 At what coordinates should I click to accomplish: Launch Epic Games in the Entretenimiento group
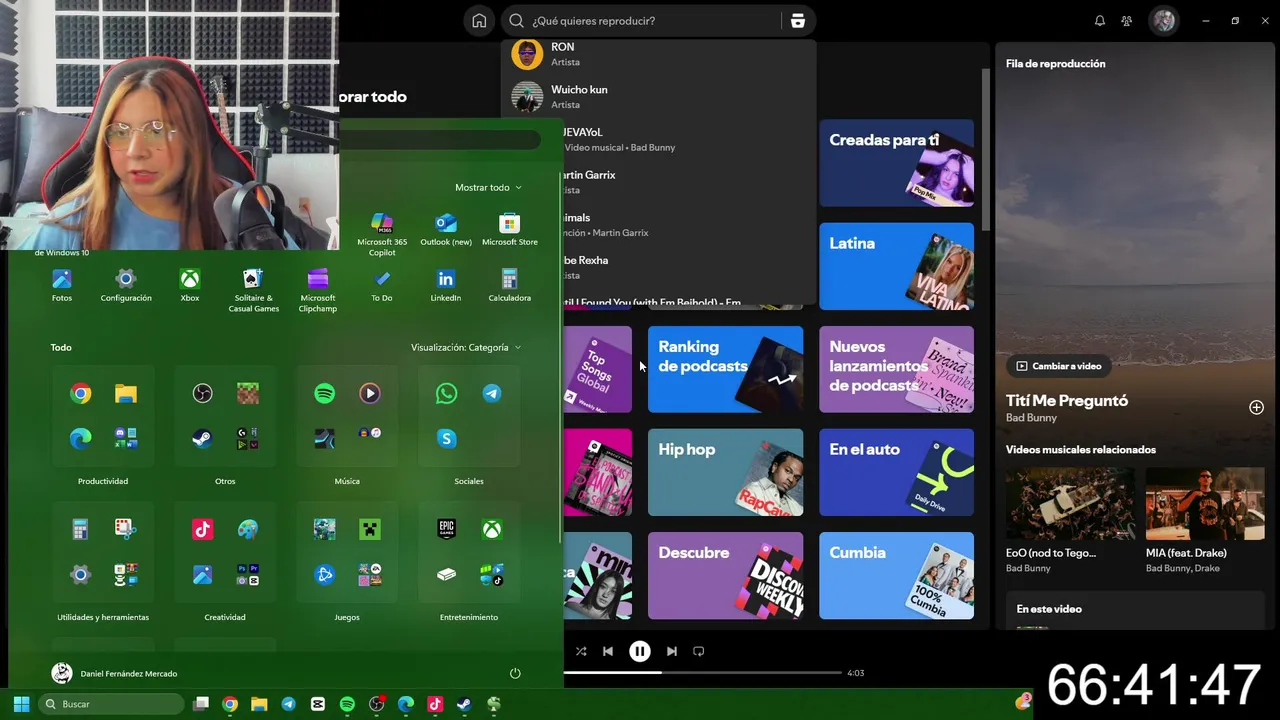pos(447,530)
